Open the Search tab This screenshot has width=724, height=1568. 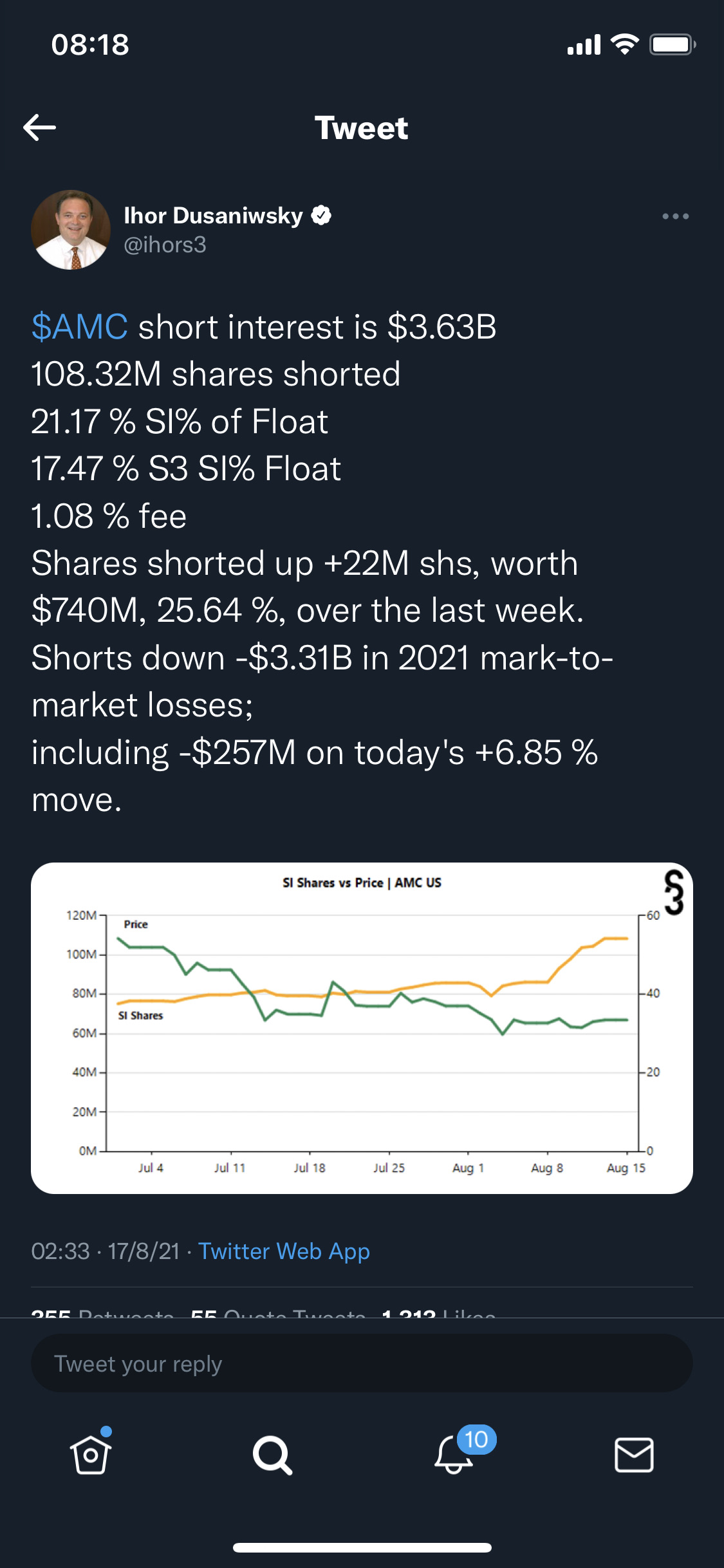point(272,1455)
